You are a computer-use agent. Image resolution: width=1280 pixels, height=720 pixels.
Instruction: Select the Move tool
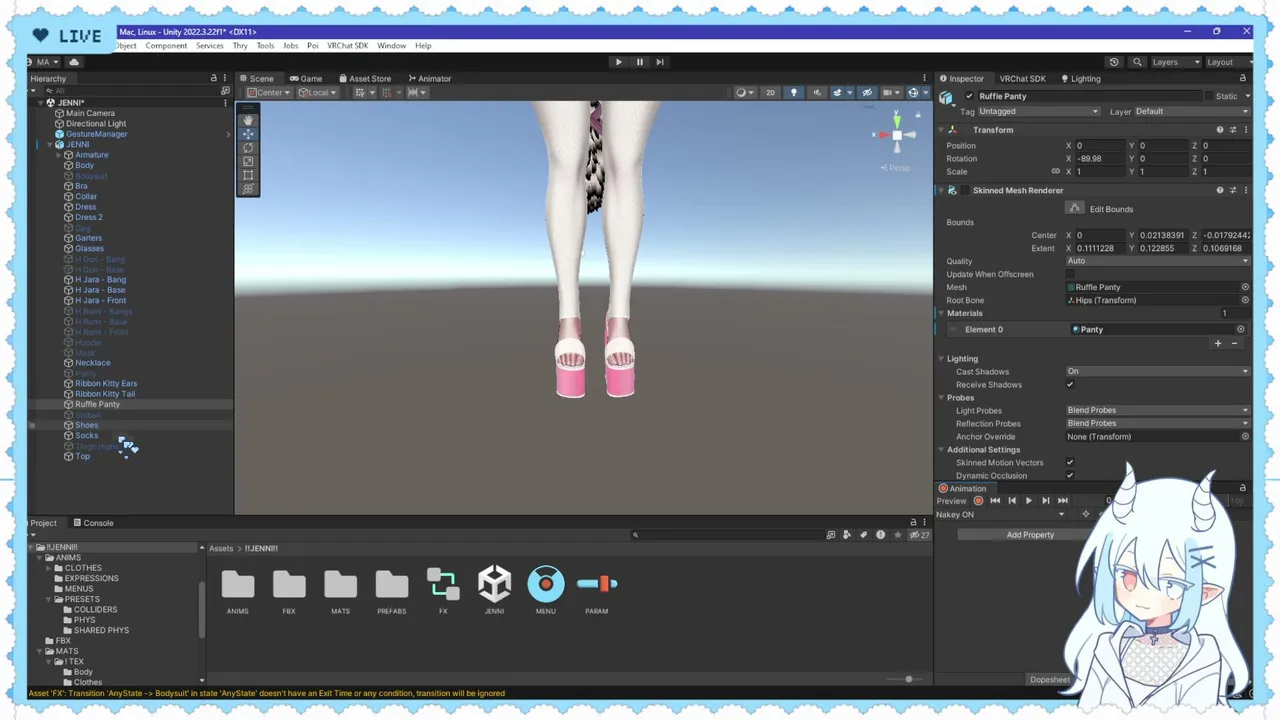[x=248, y=133]
